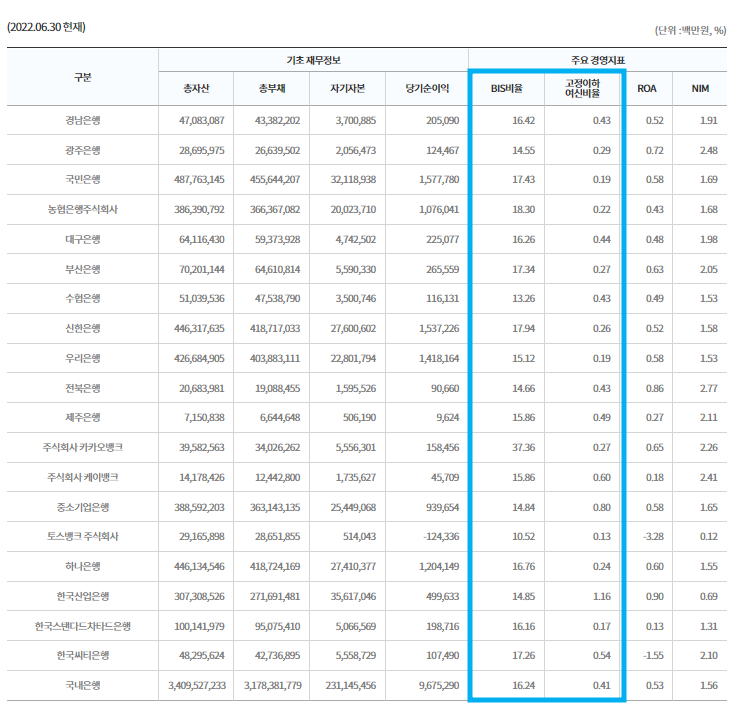This screenshot has height=709, width=733.
Task: Select ROA value -3.28
Action: (653, 536)
